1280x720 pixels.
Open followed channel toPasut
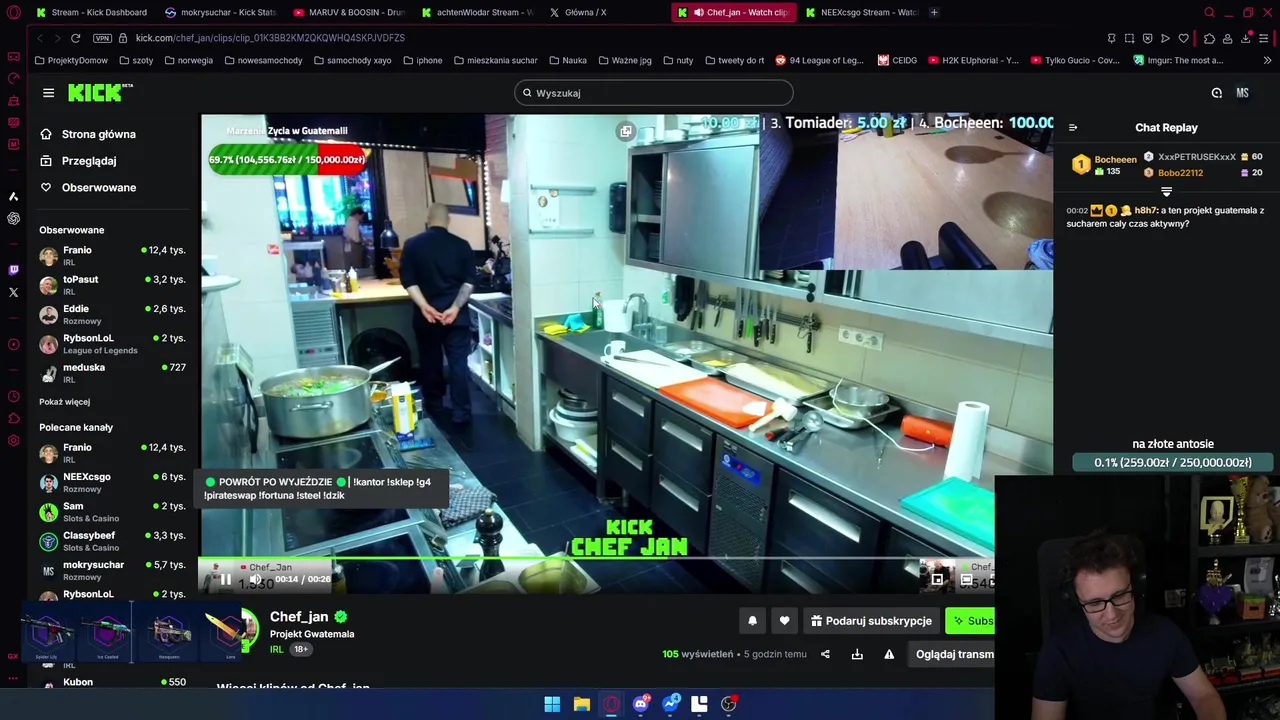(x=112, y=285)
